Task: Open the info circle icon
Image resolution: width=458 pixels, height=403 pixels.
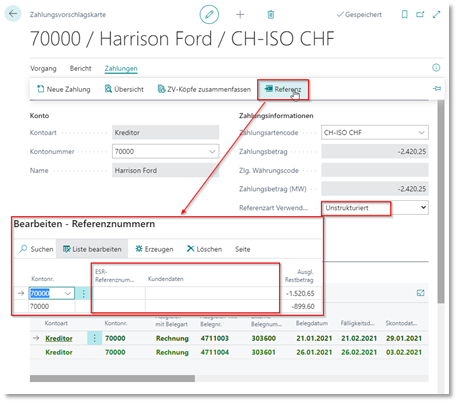Action: 436,68
